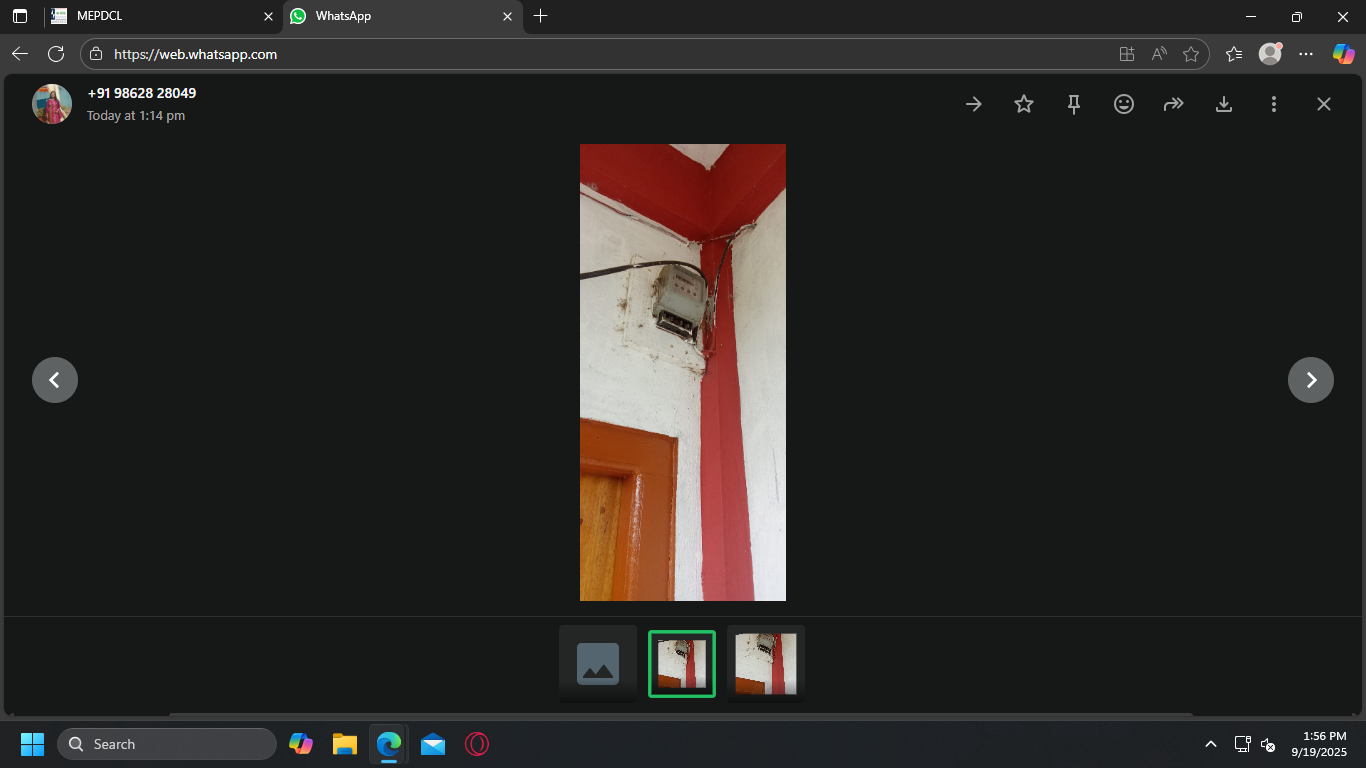1366x768 pixels.
Task: Open the three-dot more options menu
Action: pos(1273,104)
